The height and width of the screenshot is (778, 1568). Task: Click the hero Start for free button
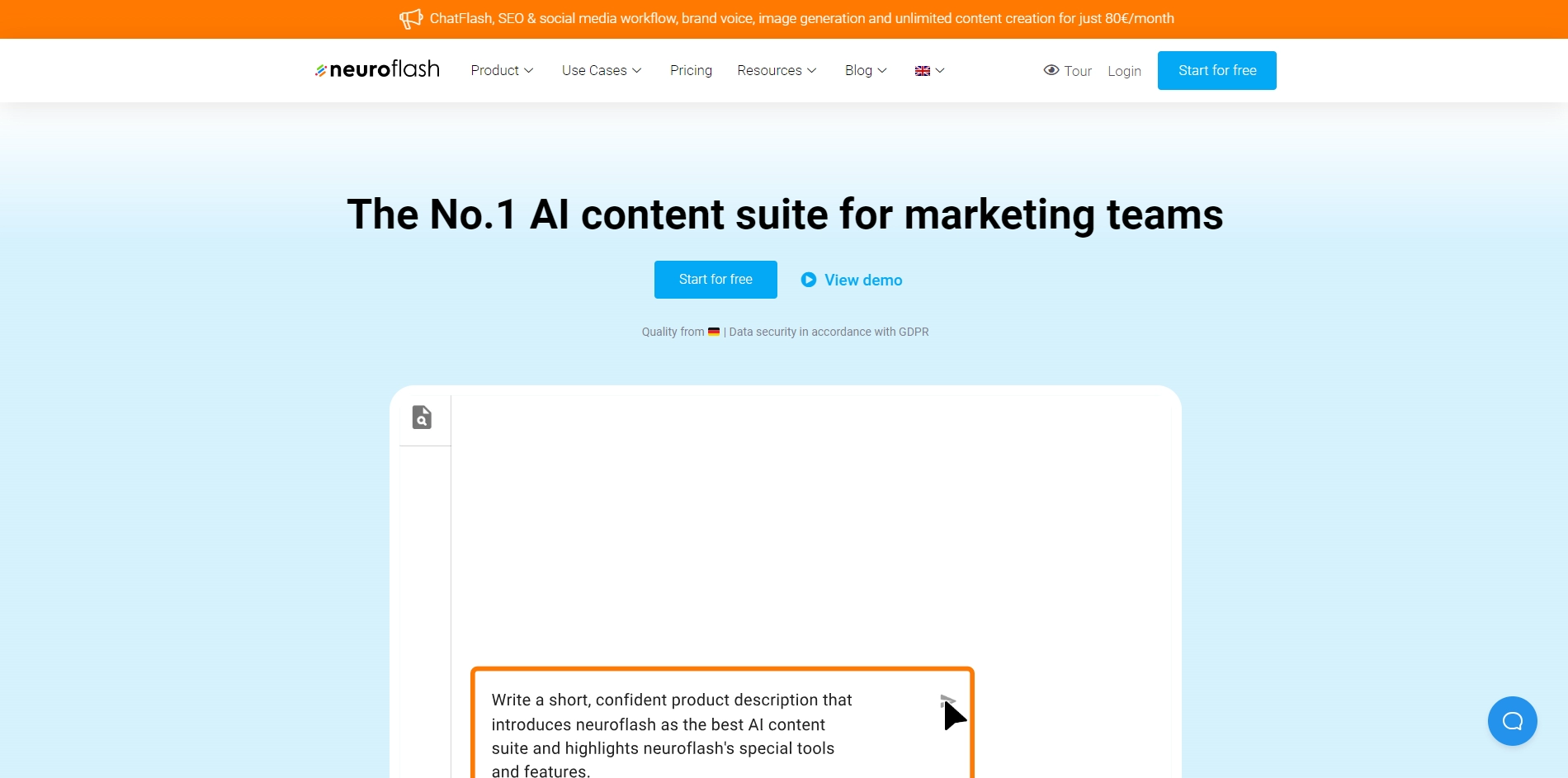coord(716,280)
